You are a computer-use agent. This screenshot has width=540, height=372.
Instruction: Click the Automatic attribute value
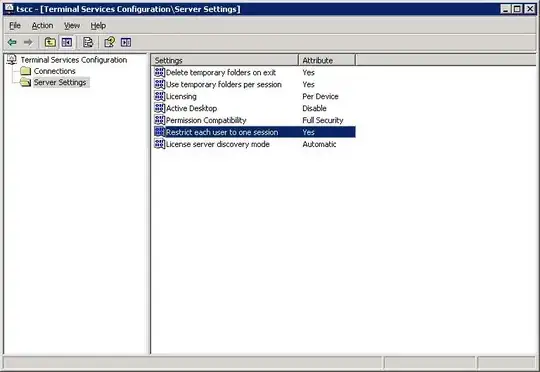click(x=319, y=144)
